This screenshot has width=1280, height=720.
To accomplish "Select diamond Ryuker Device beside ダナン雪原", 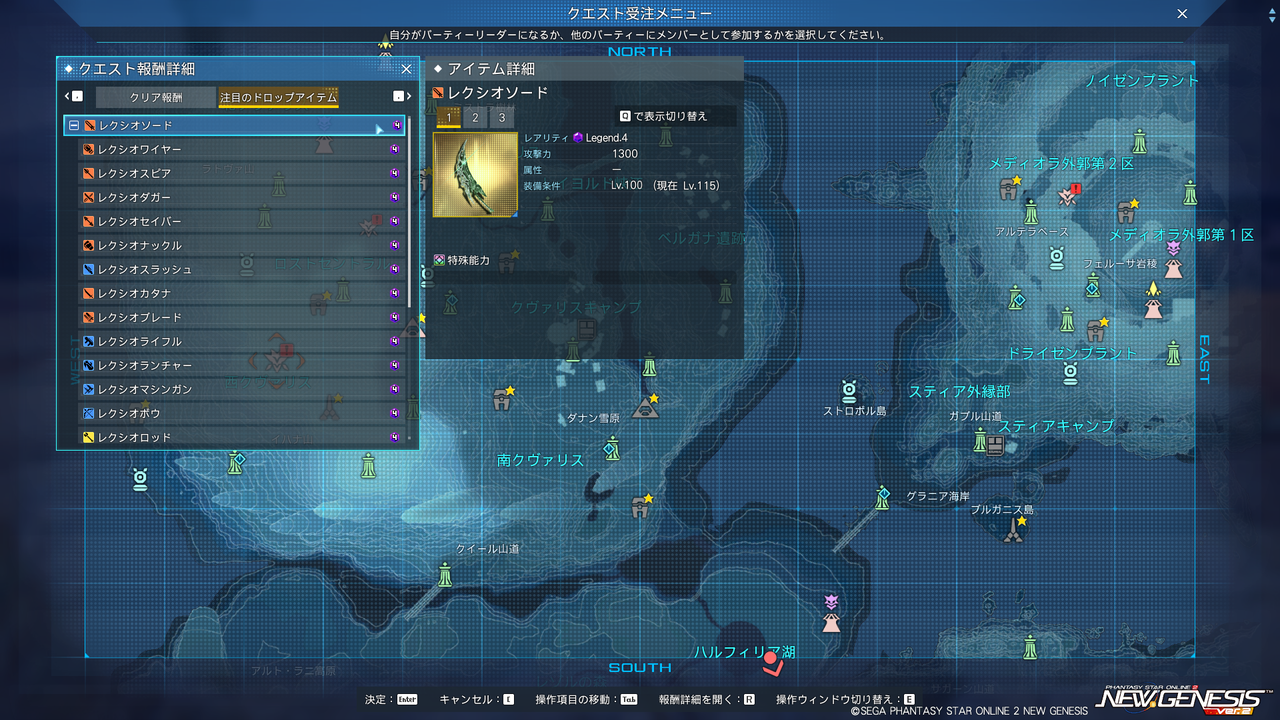I will (612, 448).
